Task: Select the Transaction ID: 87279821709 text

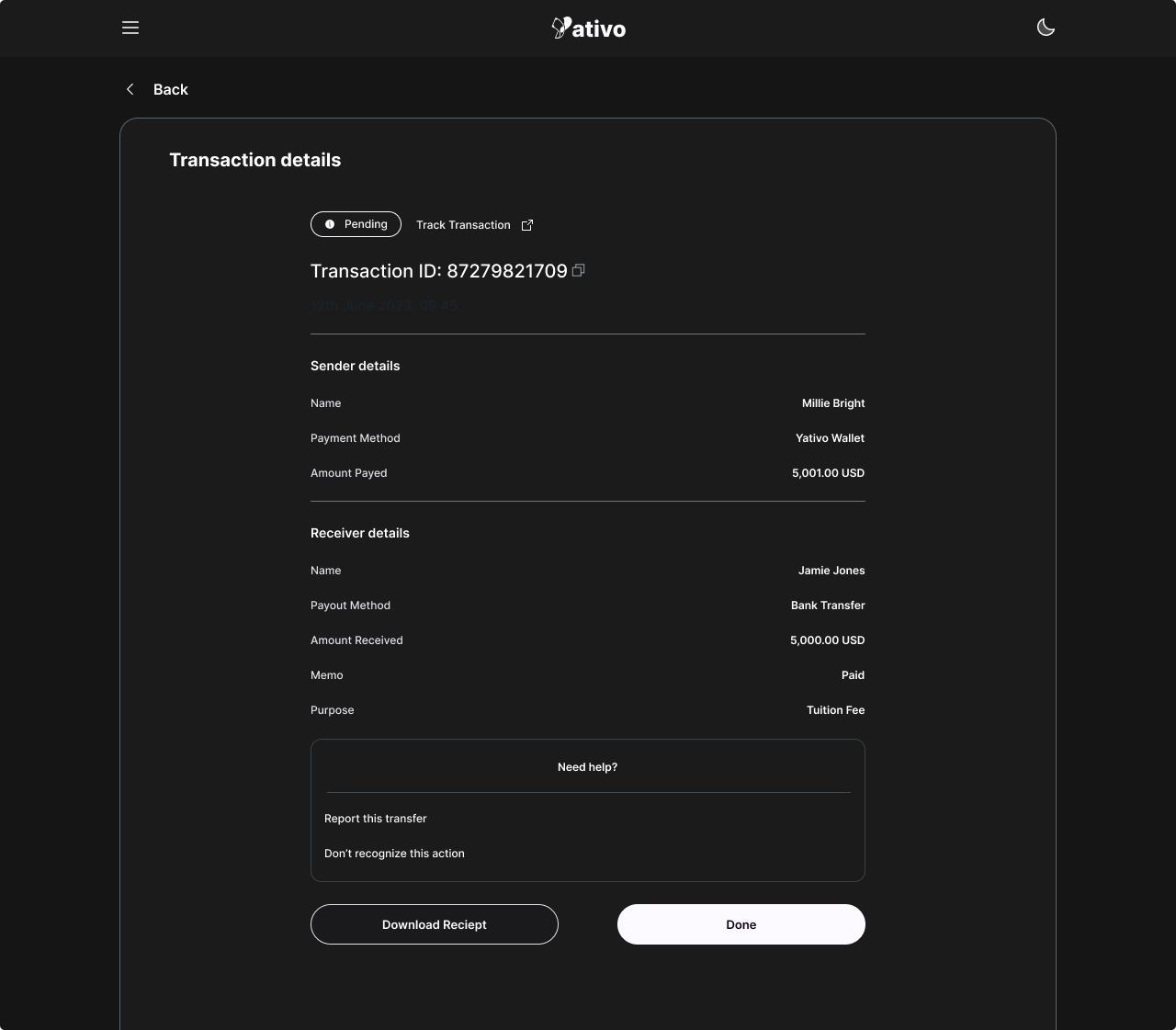Action: (x=439, y=271)
